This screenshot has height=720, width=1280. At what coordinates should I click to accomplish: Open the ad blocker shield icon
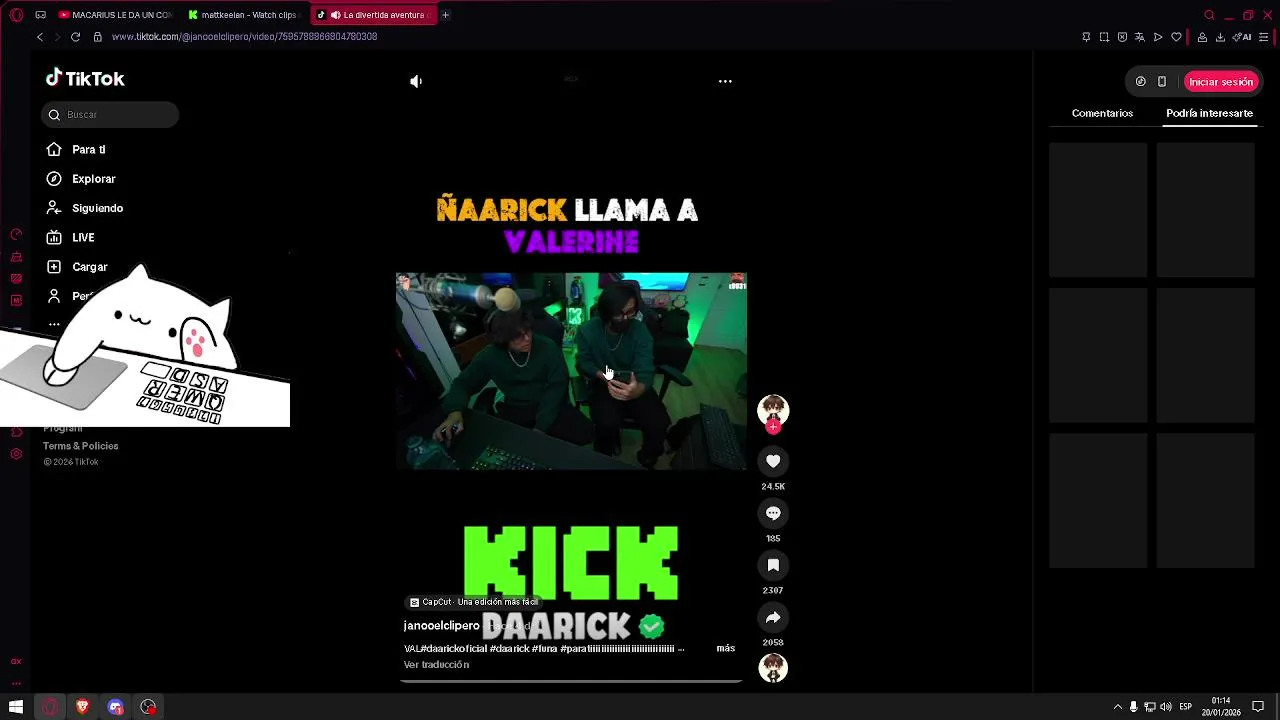coord(1122,37)
